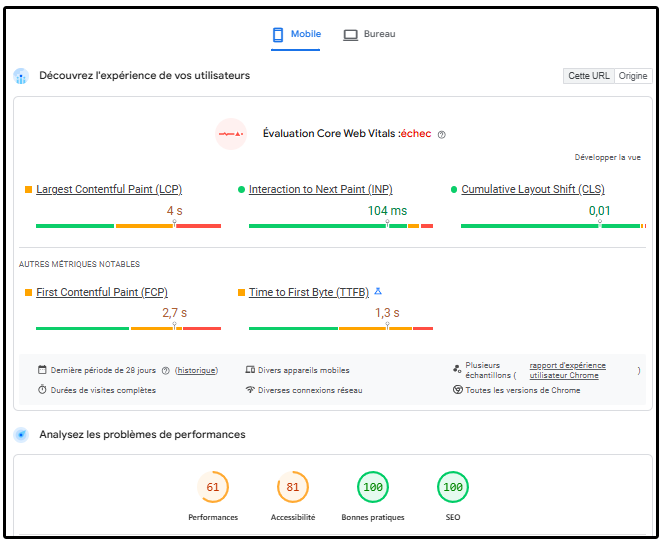Switch to the Mobile tab
Screen dimensions: 660x540
pyautogui.click(x=296, y=34)
